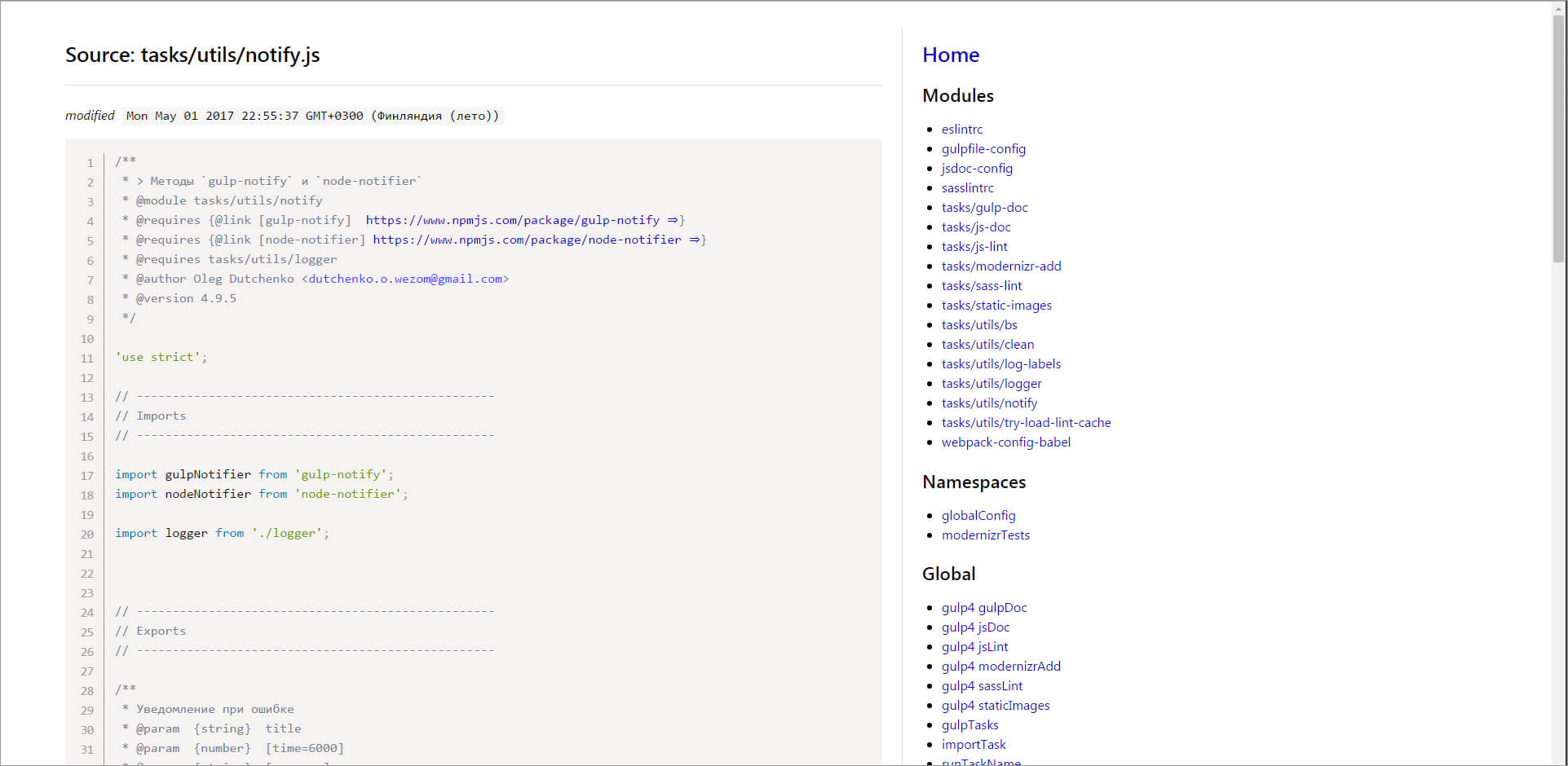Open tasks/utils/notify module link
1568x766 pixels.
click(989, 403)
